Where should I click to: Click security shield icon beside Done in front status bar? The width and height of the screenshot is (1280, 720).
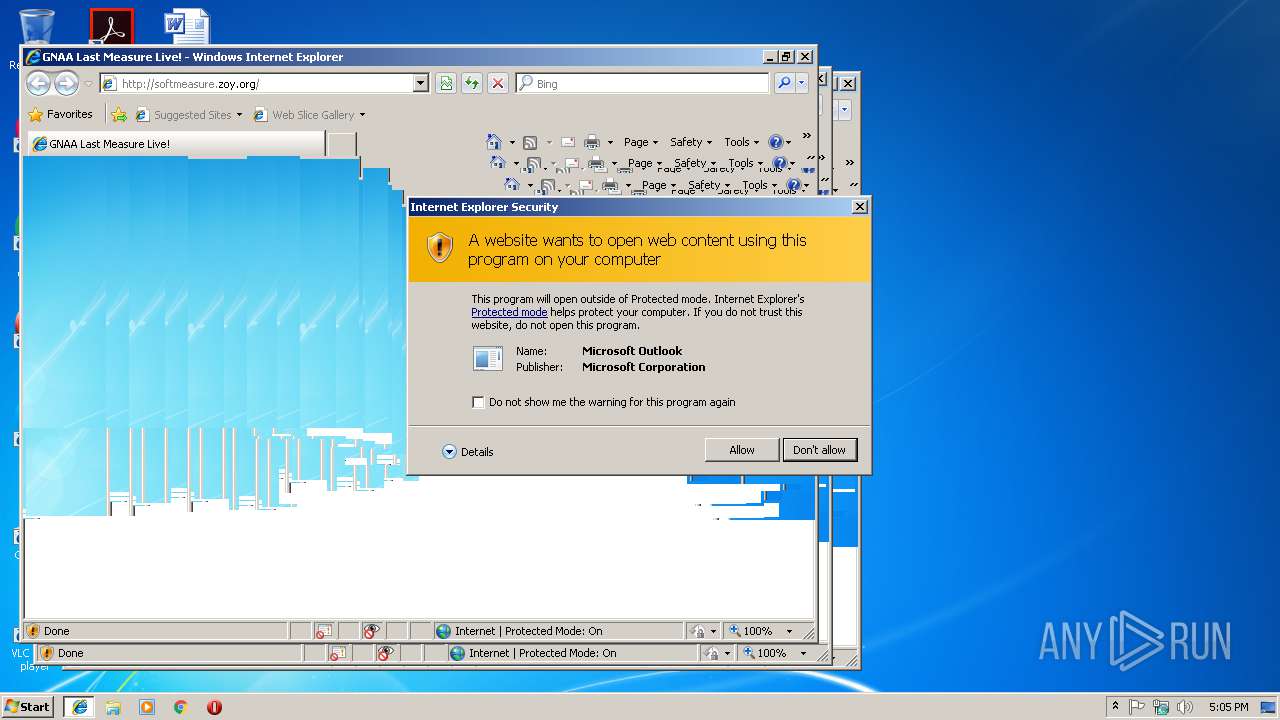[x=33, y=631]
